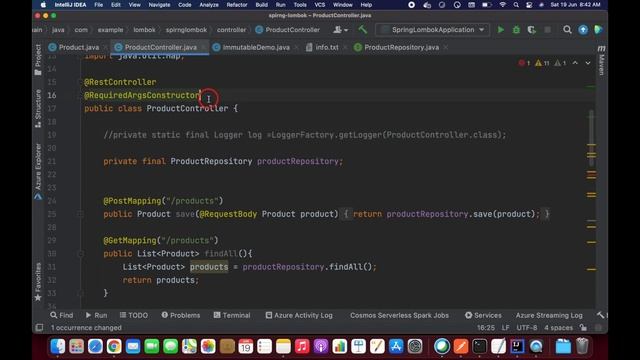The width and height of the screenshot is (640, 360).
Task: Switch to the ImmutableDemo.java tab
Action: 256,47
